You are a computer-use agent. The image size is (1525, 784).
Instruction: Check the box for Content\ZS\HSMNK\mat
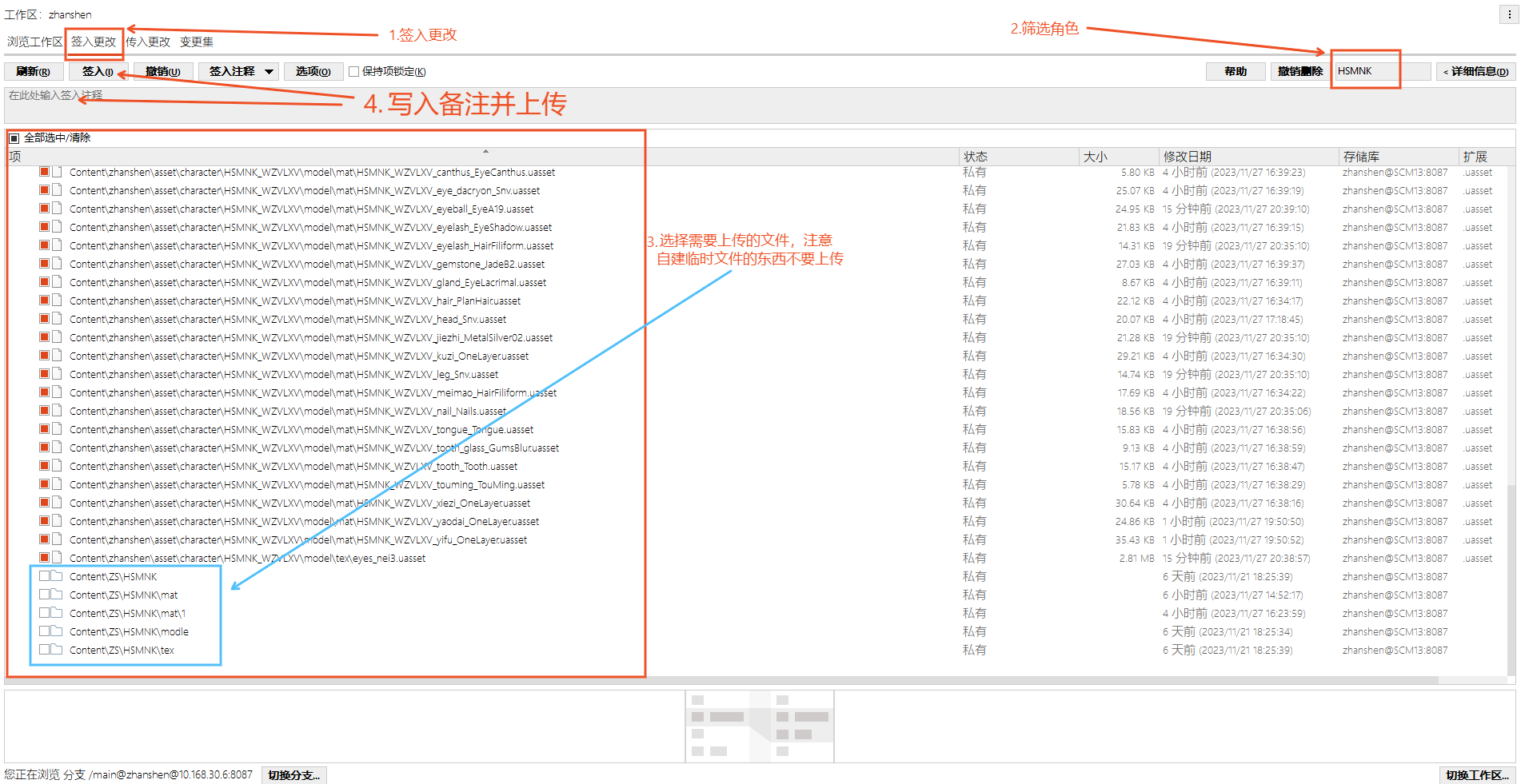click(x=45, y=595)
